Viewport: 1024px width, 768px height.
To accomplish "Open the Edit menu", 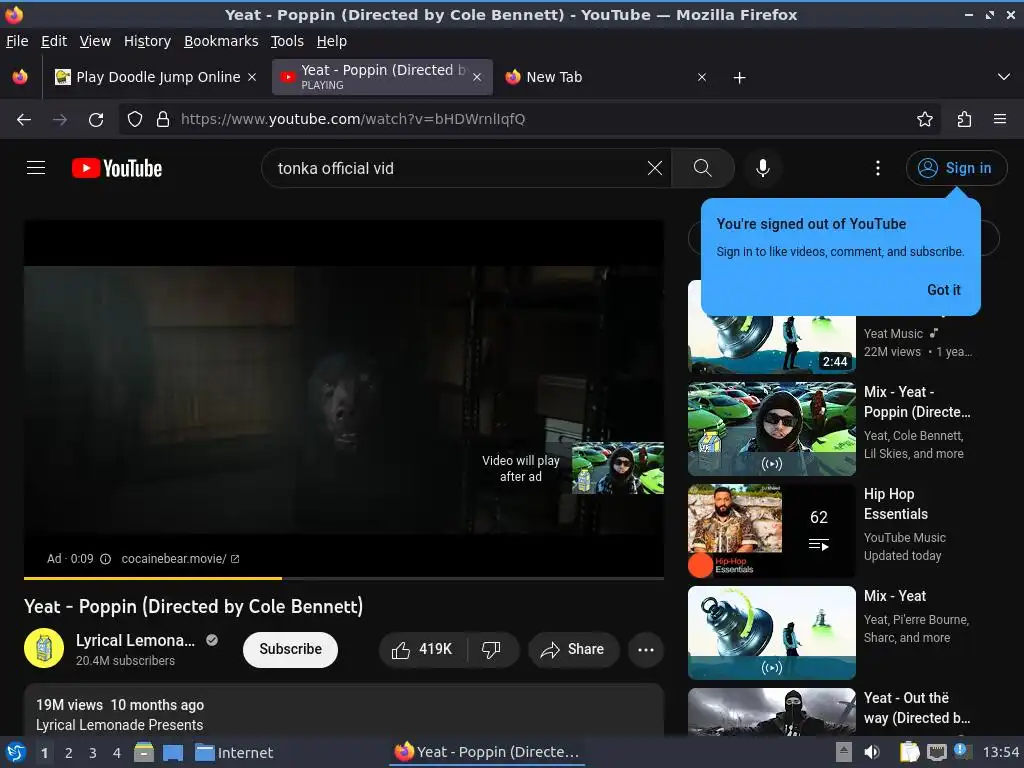I will coord(54,41).
